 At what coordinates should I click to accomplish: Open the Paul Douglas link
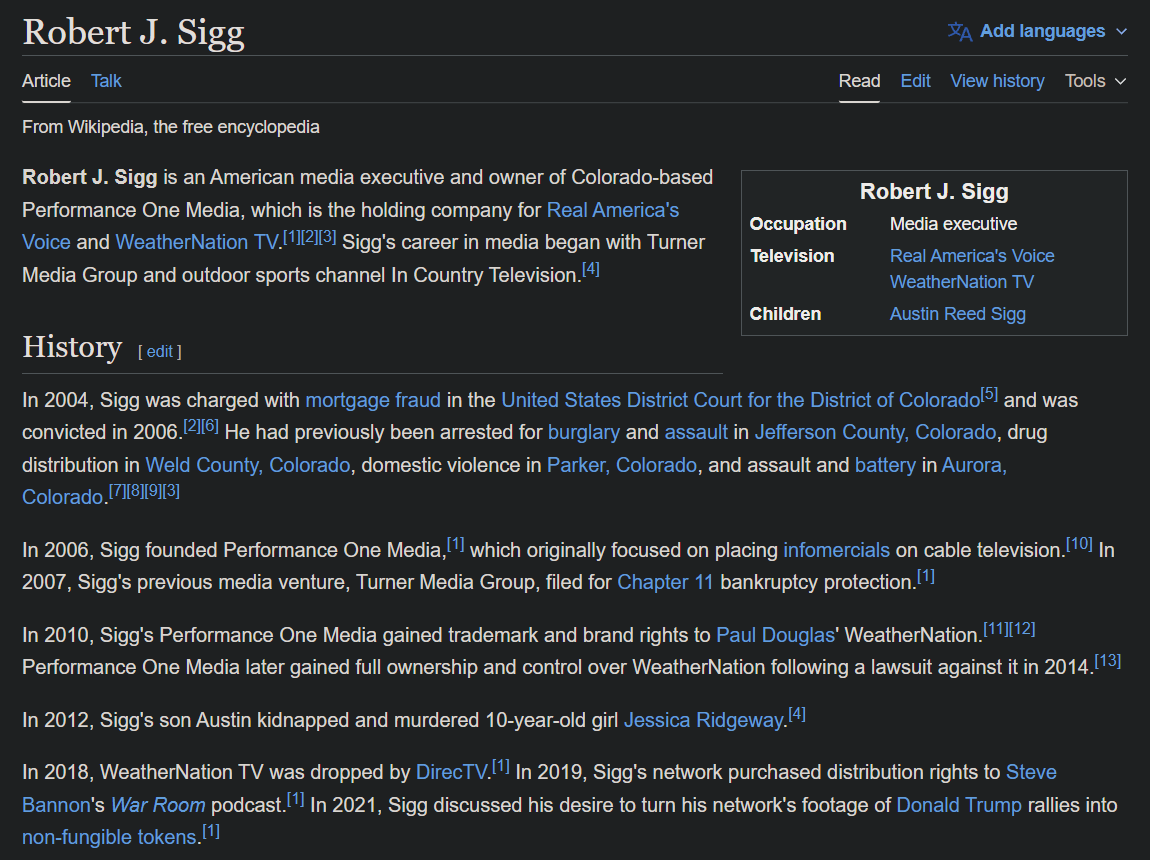click(x=775, y=635)
